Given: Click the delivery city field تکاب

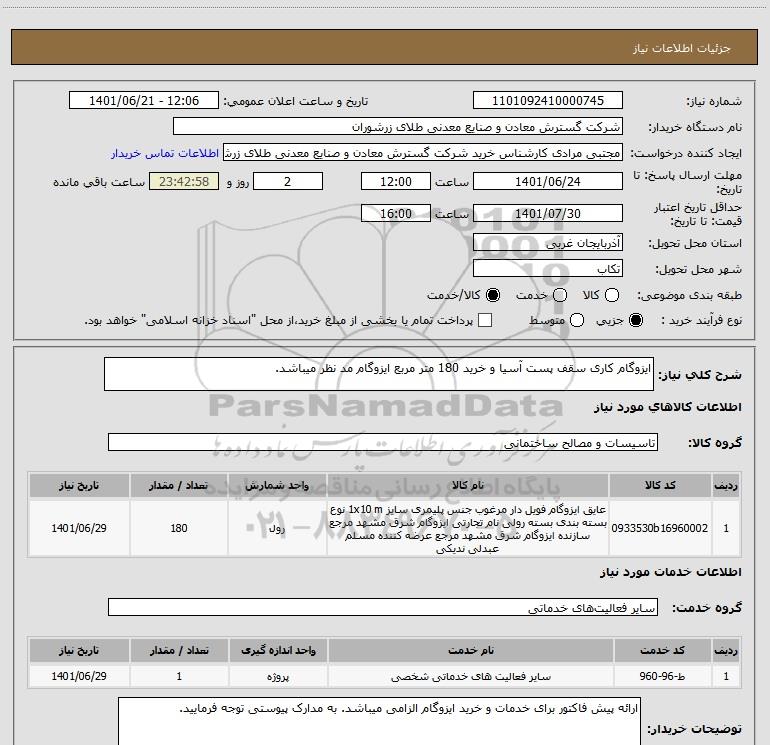Looking at the screenshot, I should 548,269.
